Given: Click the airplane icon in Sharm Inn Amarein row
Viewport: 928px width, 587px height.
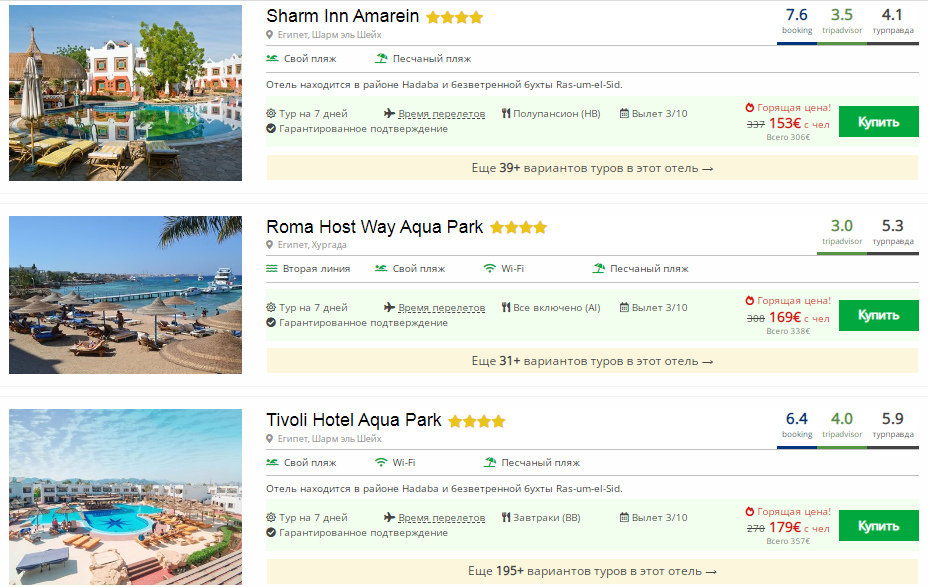Looking at the screenshot, I should pyautogui.click(x=390, y=113).
